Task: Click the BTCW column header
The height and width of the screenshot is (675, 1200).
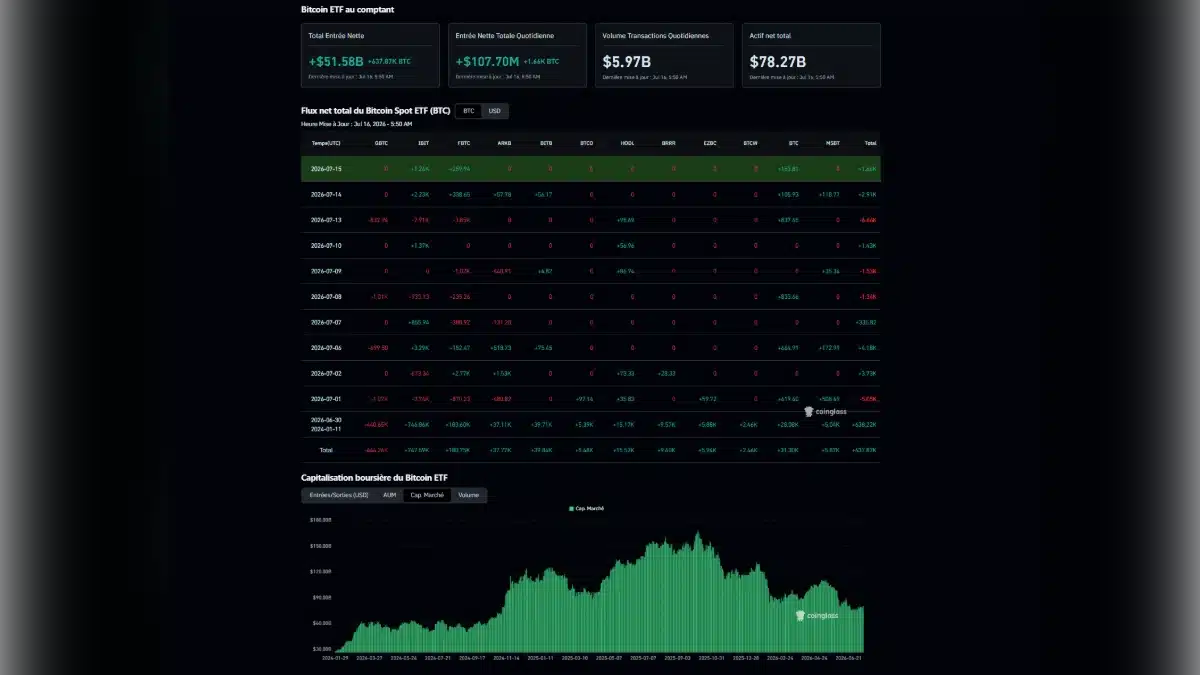Action: click(x=751, y=143)
